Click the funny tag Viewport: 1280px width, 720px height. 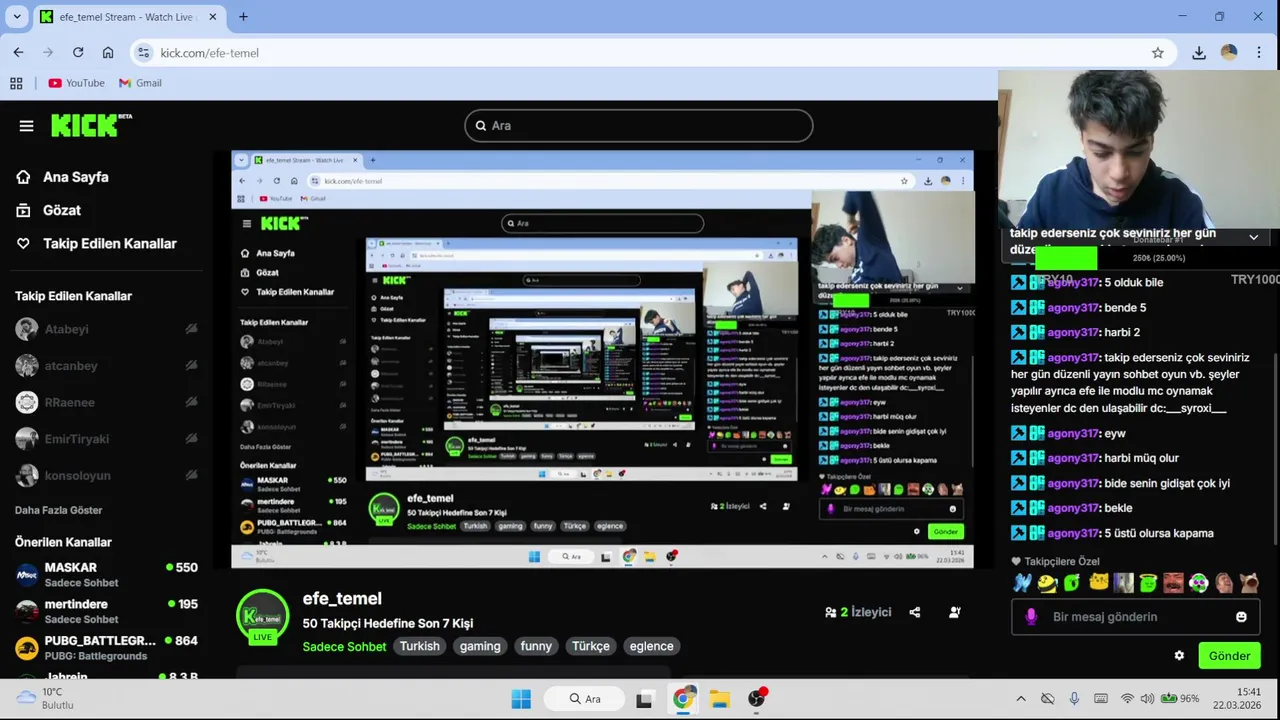(x=536, y=646)
